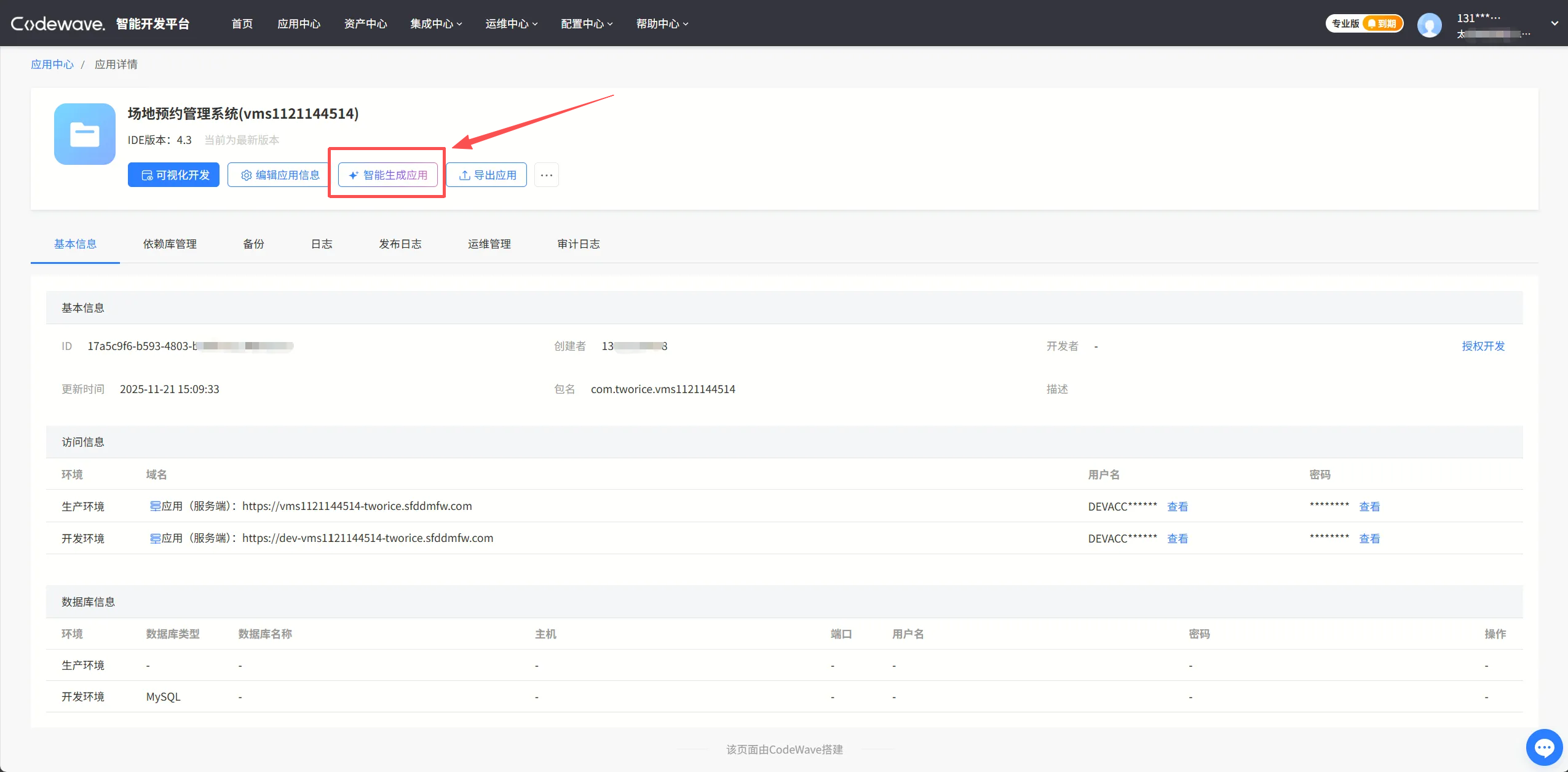Expand the 集成中心 dropdown menu
Viewport: 1568px width, 772px height.
click(x=436, y=24)
